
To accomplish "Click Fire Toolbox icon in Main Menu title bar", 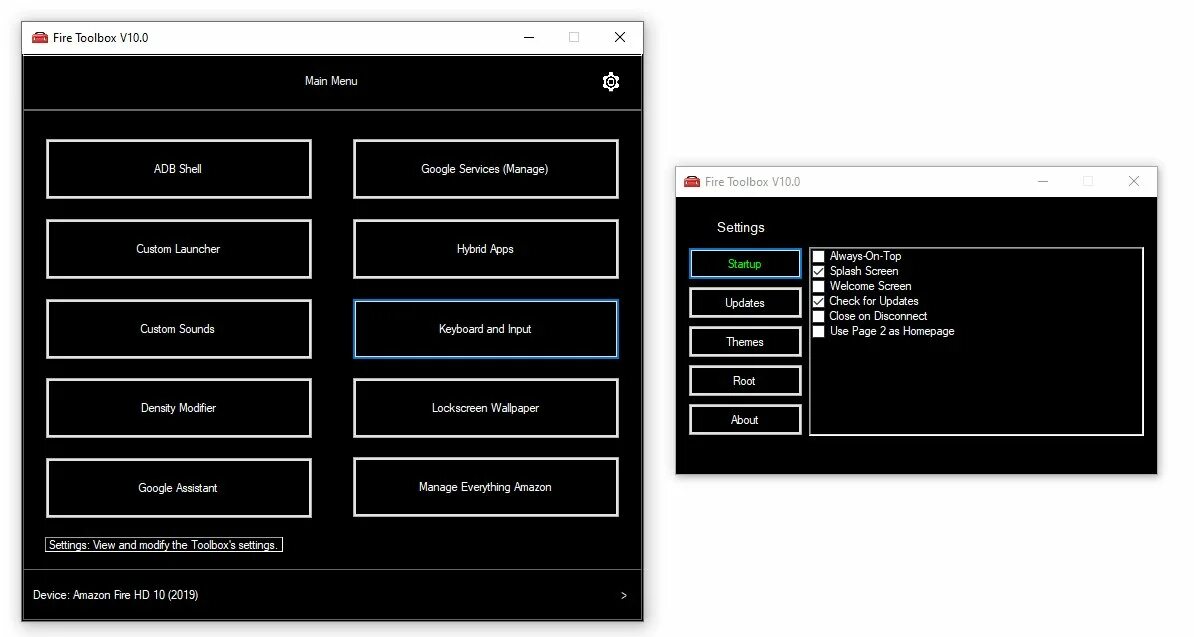I will point(40,37).
